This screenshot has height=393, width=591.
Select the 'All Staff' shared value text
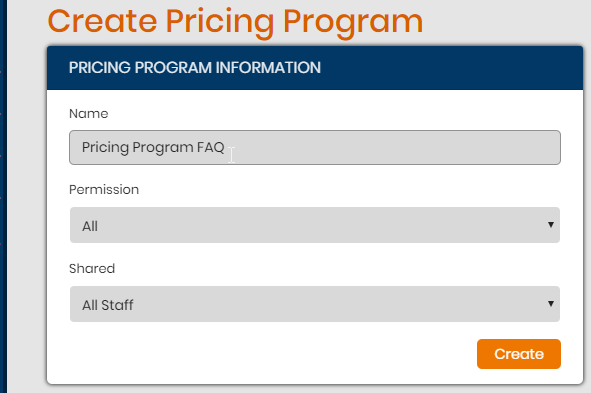click(x=108, y=305)
